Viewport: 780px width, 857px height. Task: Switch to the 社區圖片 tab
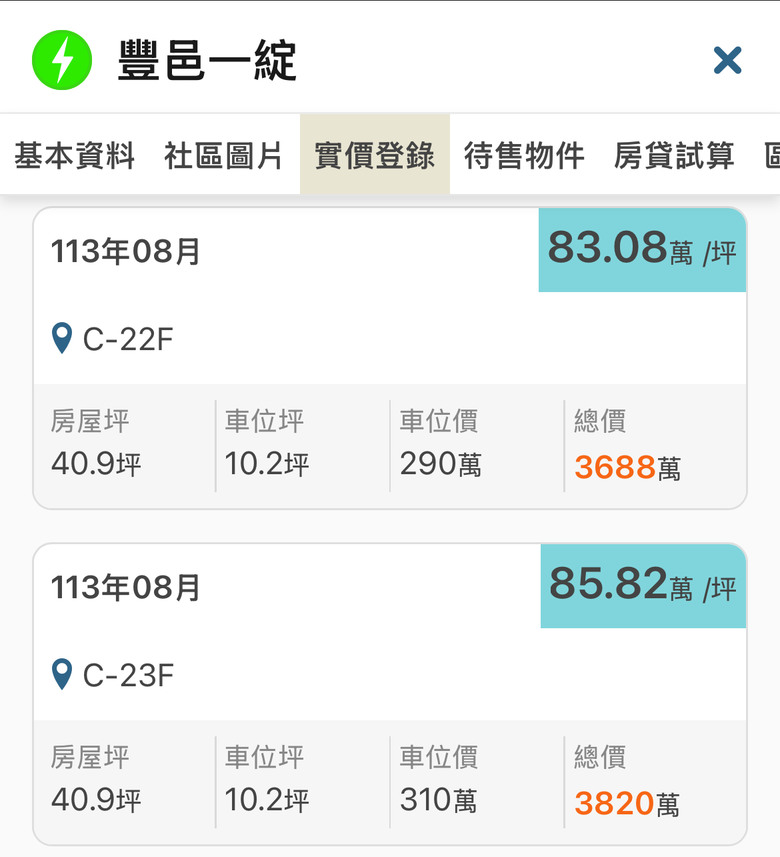(x=223, y=155)
